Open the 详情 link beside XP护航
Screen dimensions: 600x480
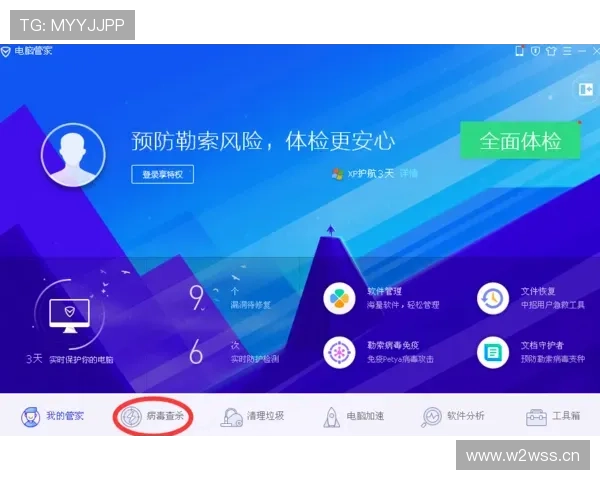[409, 173]
